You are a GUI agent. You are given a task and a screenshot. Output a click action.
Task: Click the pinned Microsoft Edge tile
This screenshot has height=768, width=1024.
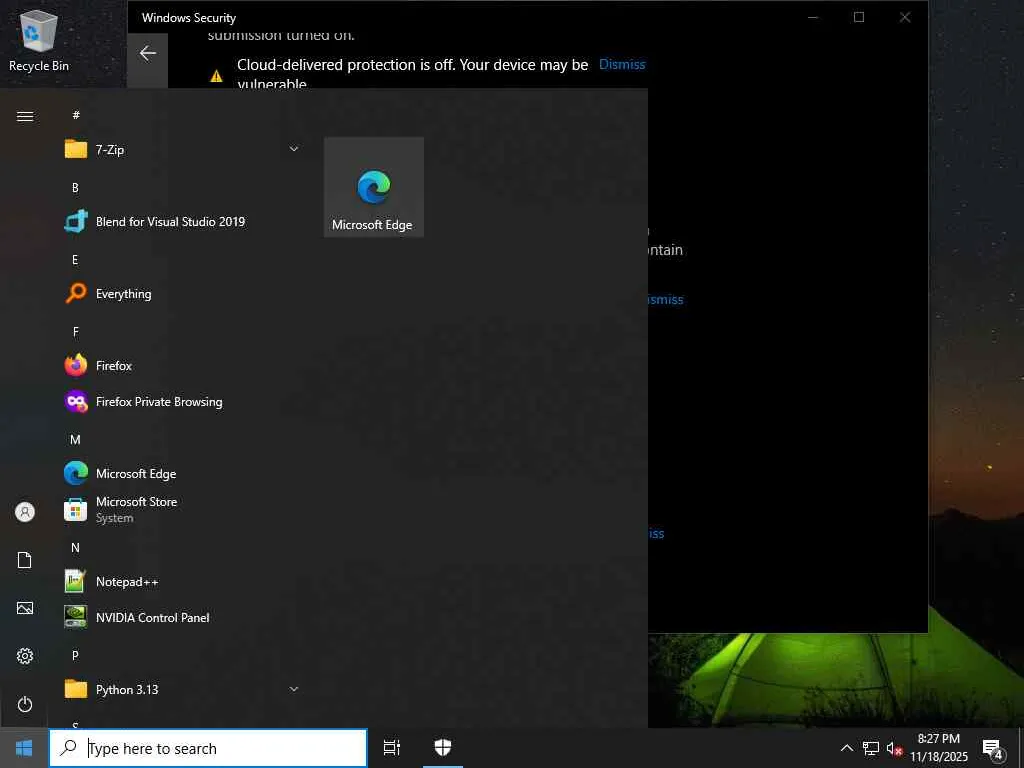(x=374, y=187)
